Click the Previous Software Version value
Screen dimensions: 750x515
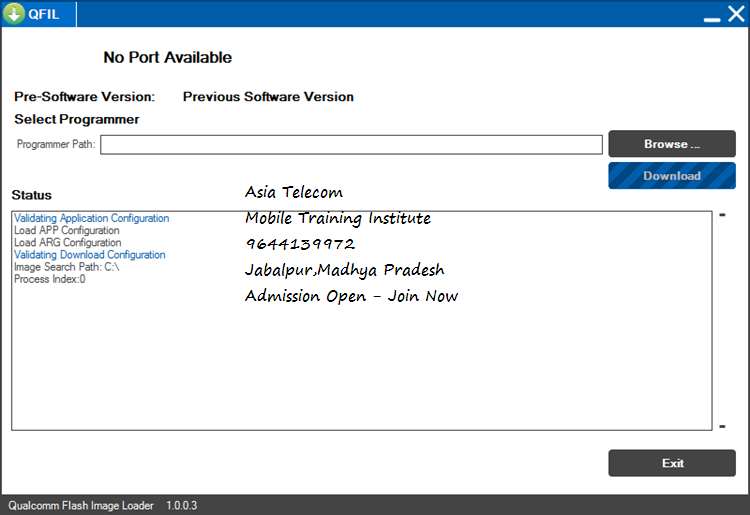(x=268, y=97)
